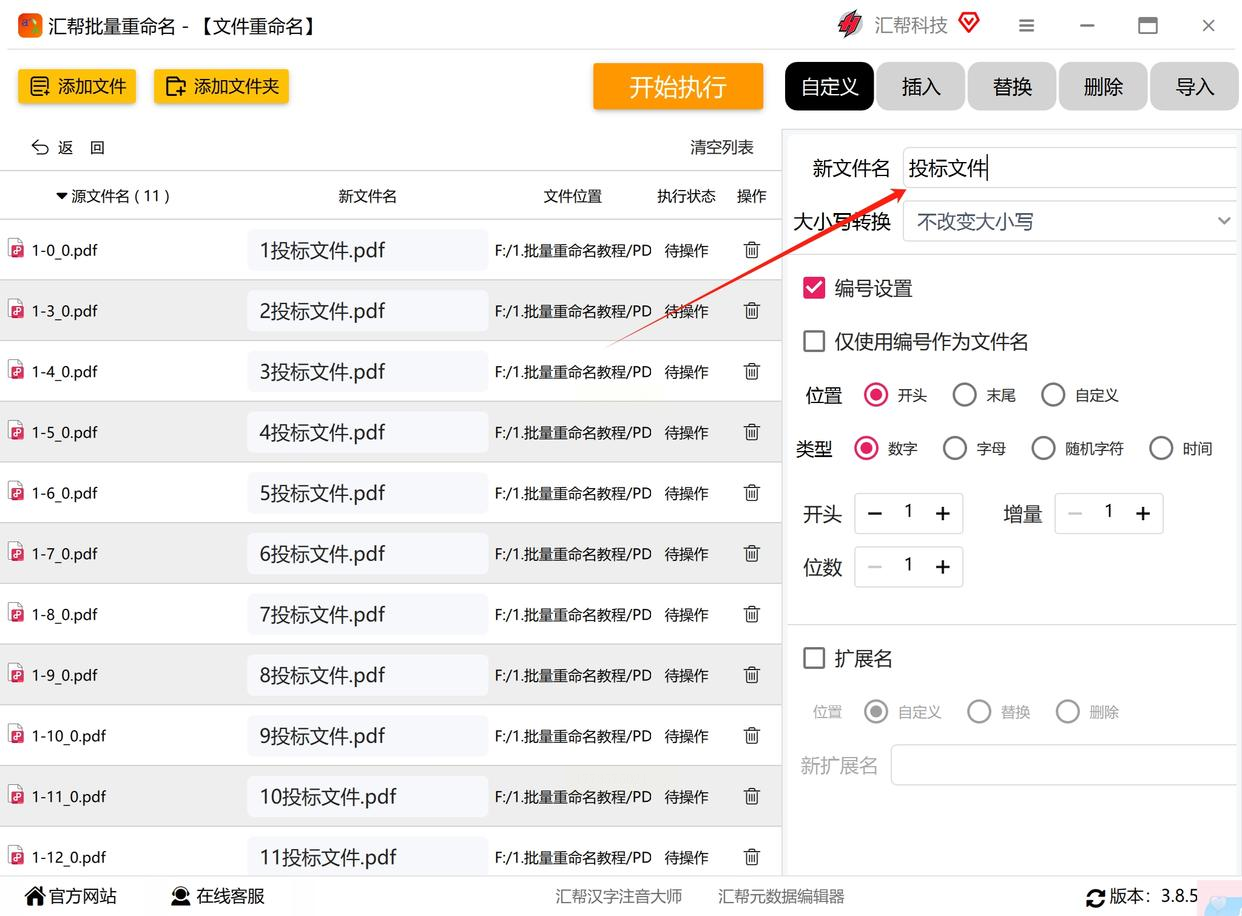The width and height of the screenshot is (1242, 916).
Task: Click the trash icon for 1-7_0.pdf
Action: pos(752,553)
